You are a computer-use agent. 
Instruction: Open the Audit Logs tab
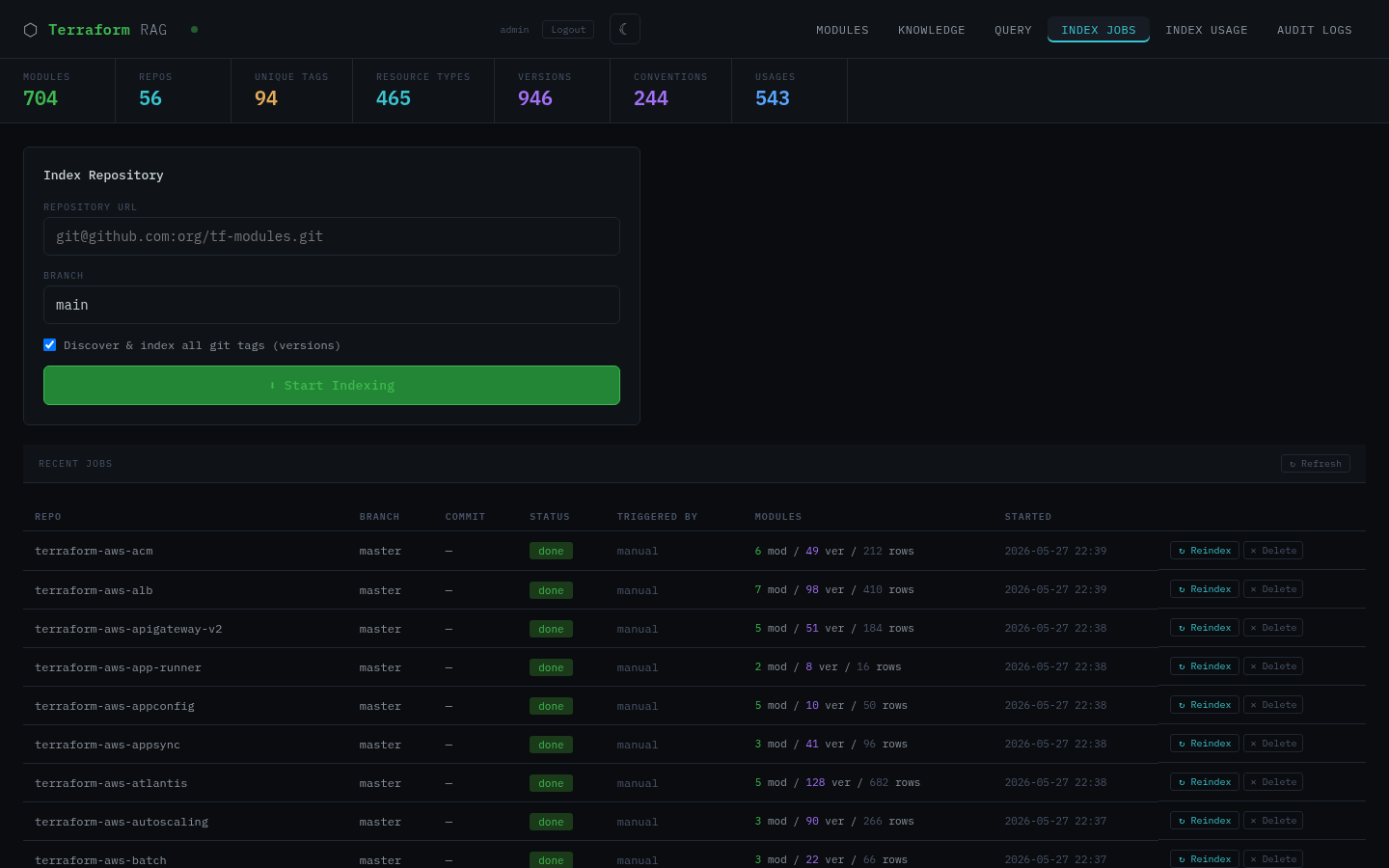tap(1315, 30)
